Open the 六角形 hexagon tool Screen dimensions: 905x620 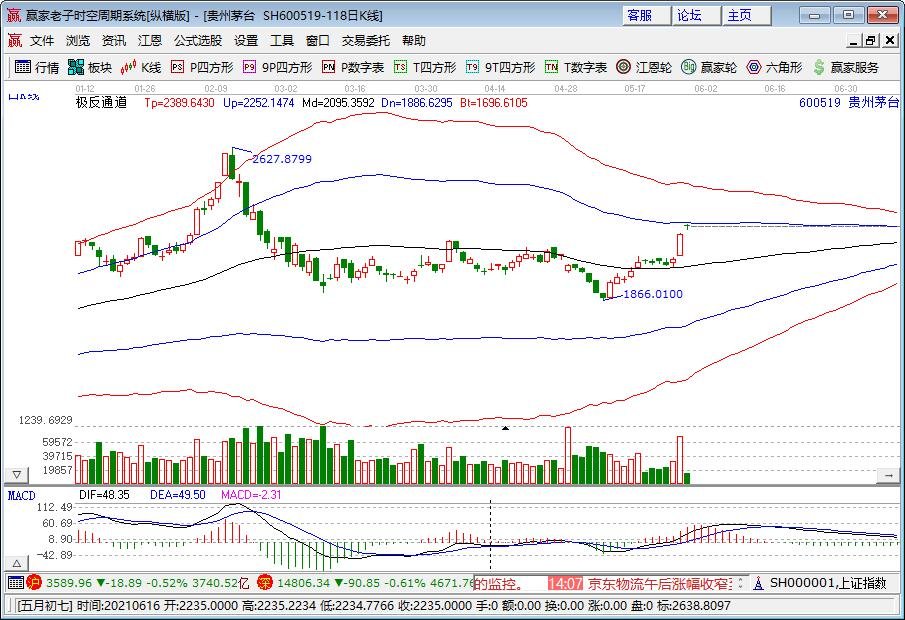click(x=774, y=68)
